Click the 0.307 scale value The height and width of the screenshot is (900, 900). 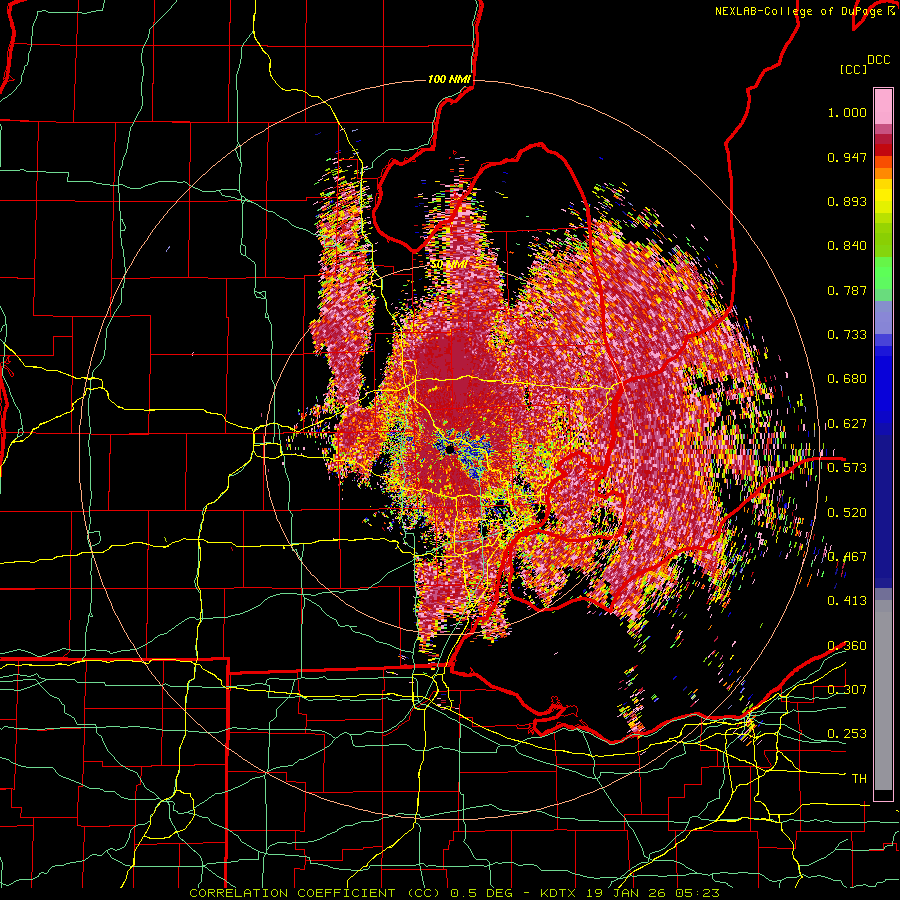point(847,689)
